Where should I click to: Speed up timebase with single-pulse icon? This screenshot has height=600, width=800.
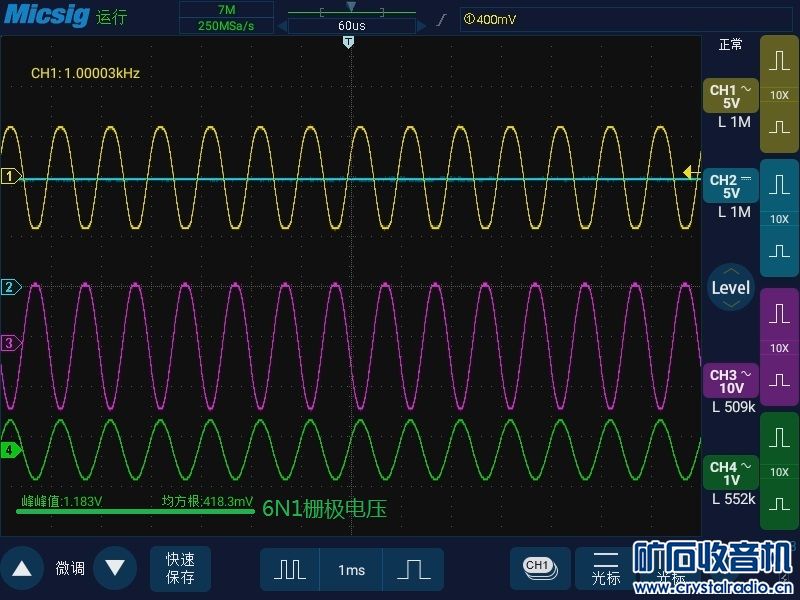click(413, 569)
